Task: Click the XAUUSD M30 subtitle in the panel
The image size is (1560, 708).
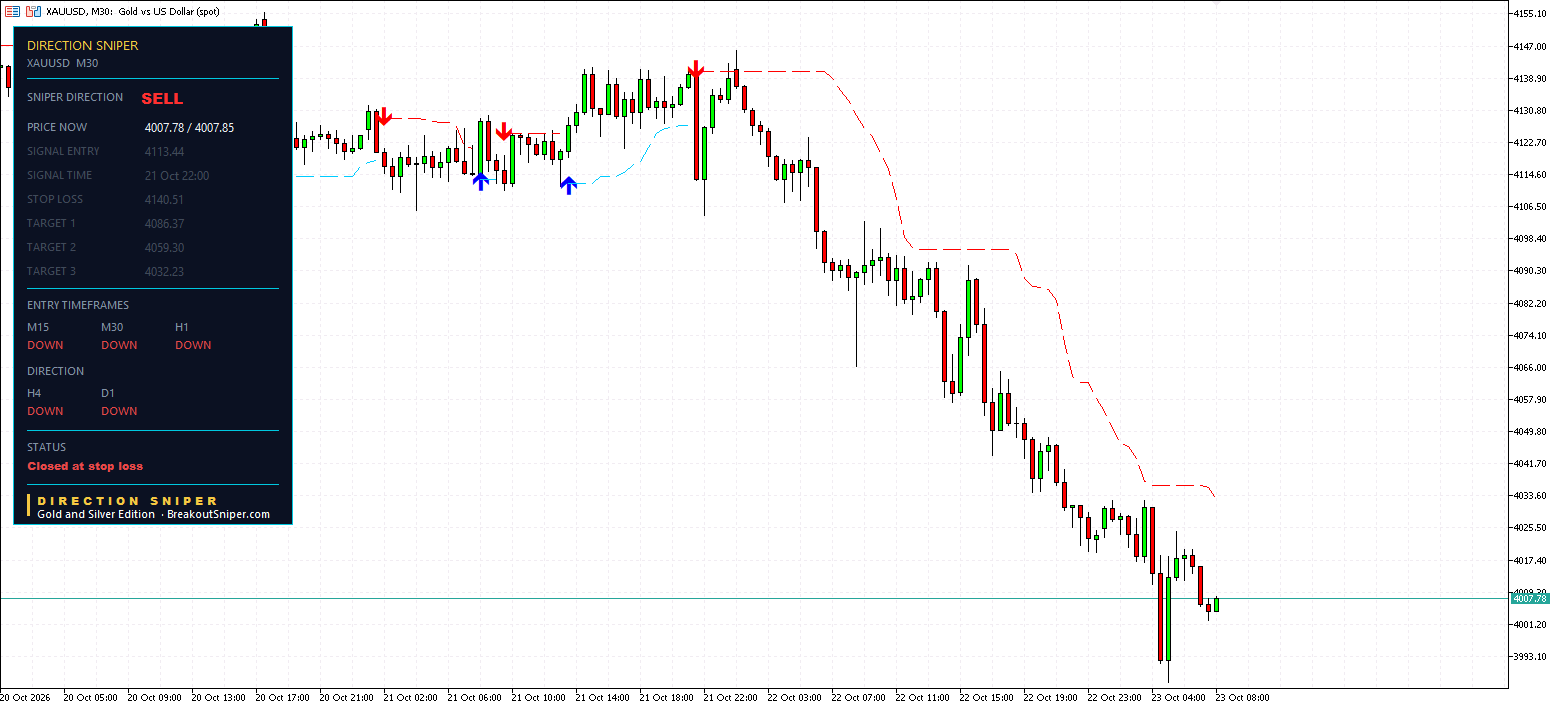Action: [62, 63]
